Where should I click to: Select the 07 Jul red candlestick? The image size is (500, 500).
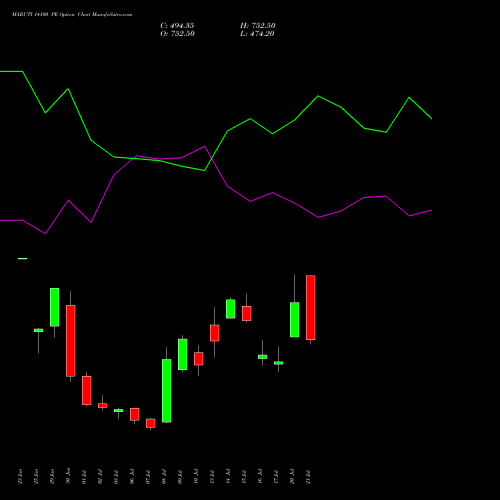coord(151,423)
